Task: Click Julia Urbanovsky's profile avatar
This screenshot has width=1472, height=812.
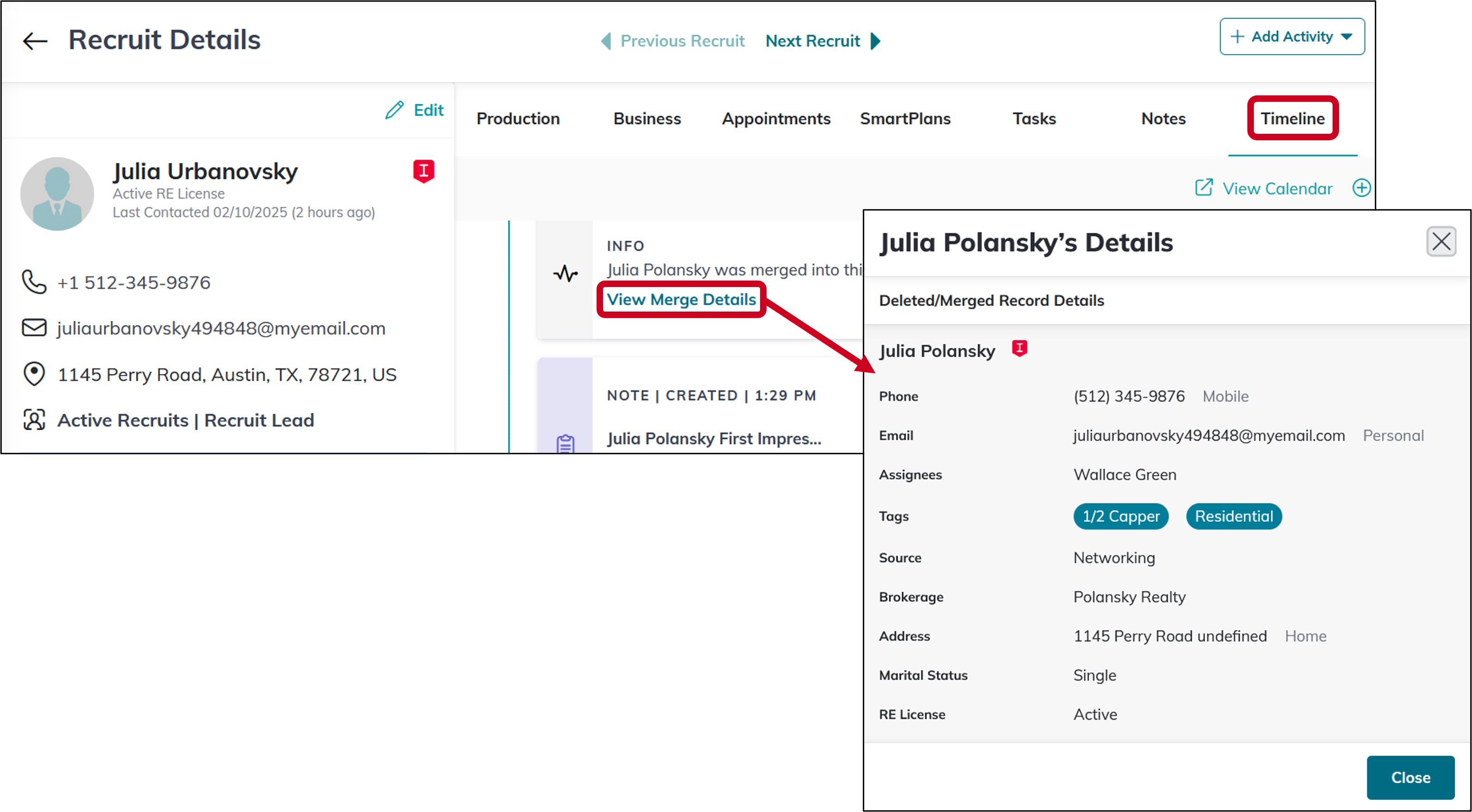Action: pos(57,194)
